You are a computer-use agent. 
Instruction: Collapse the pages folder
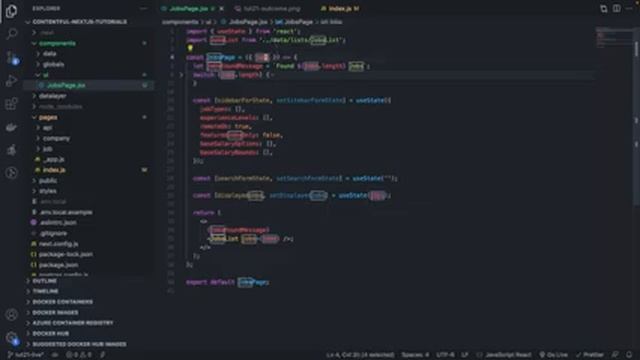[x=48, y=118]
